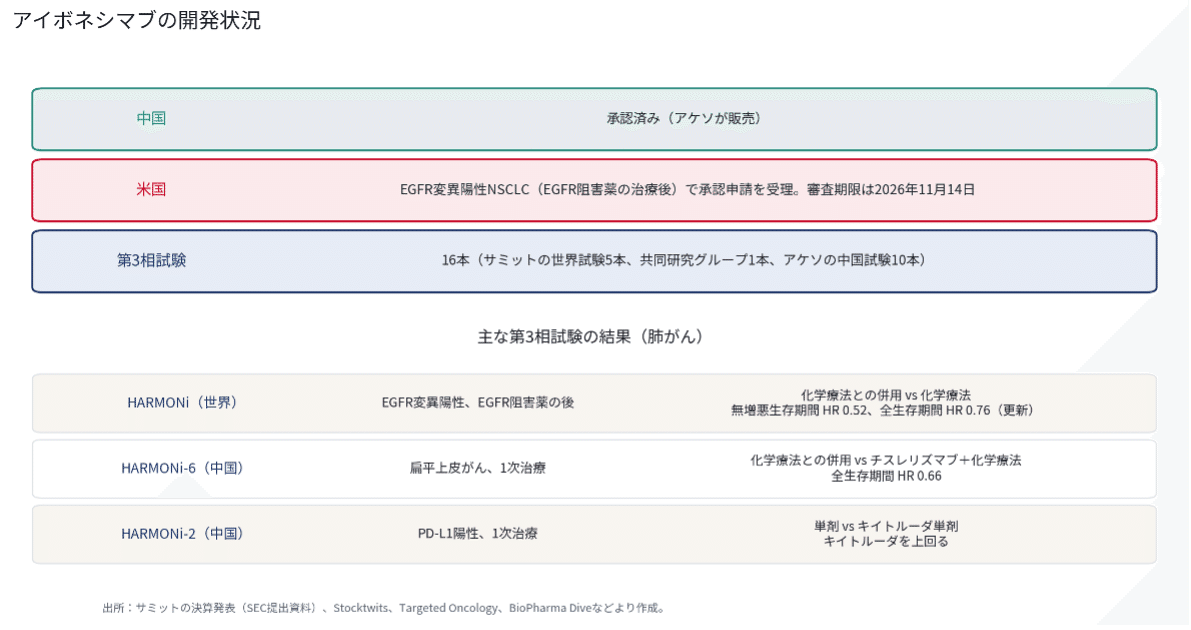
Task: Select the HARMONi-6（中国） trial name
Action: pyautogui.click(x=182, y=468)
